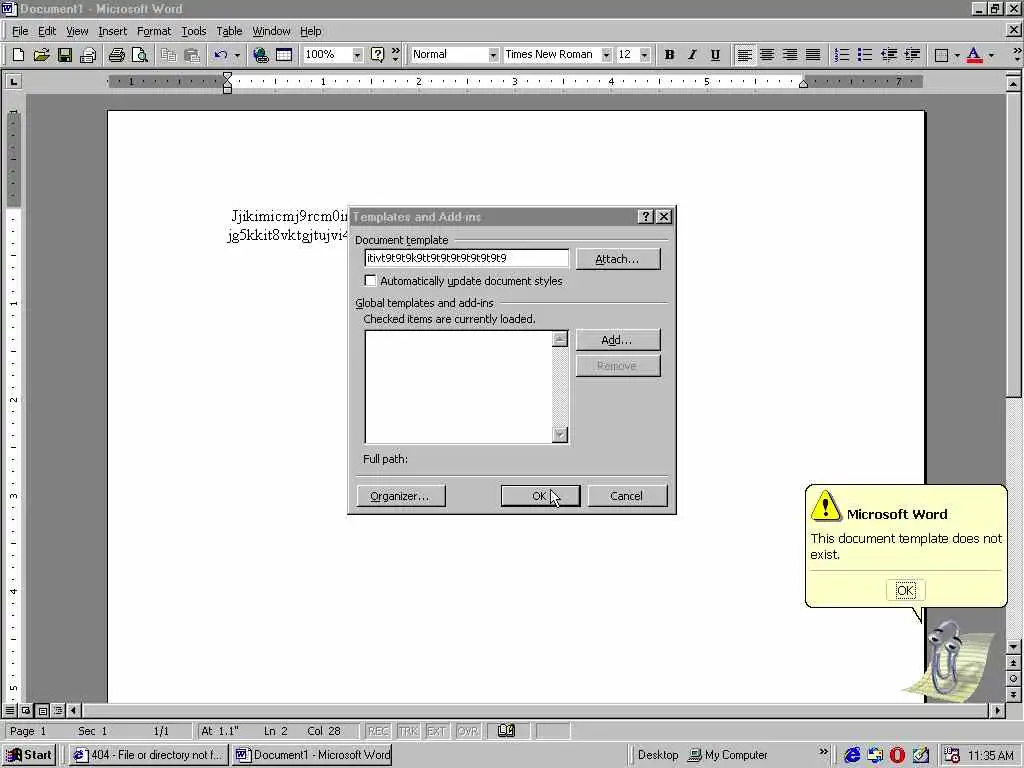Click the Bullets list icon

[x=865, y=55]
